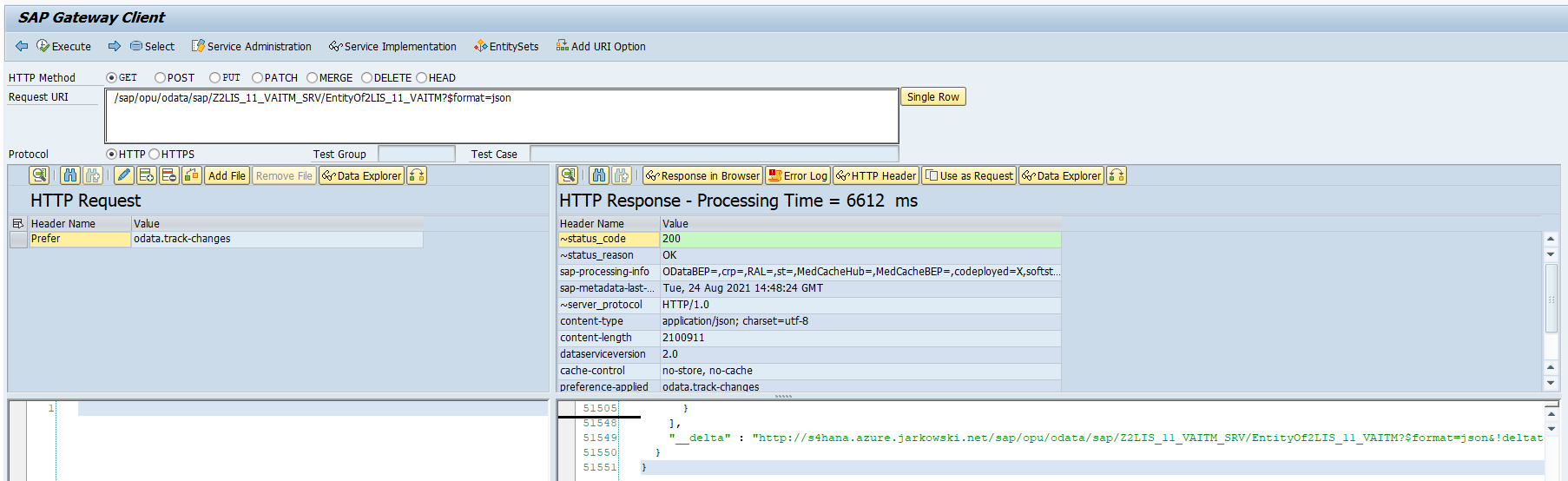
Task: Open EntitySets from the toolbar
Action: point(506,46)
